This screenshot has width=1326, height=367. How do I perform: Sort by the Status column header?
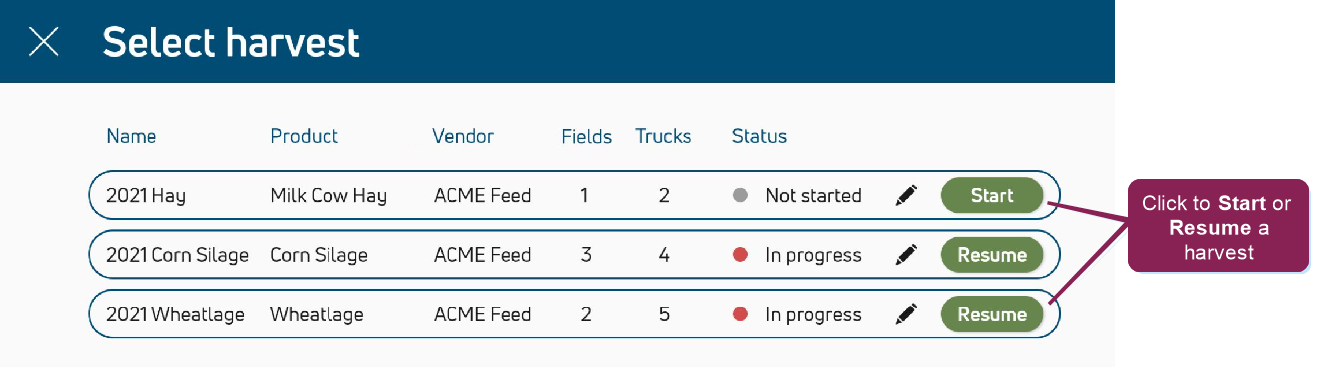(x=759, y=136)
